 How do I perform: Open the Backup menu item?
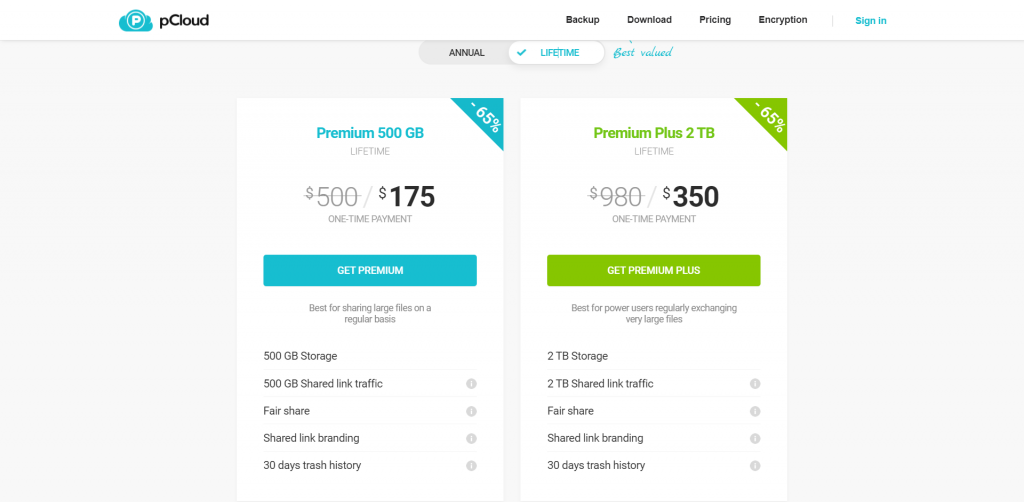pos(582,20)
